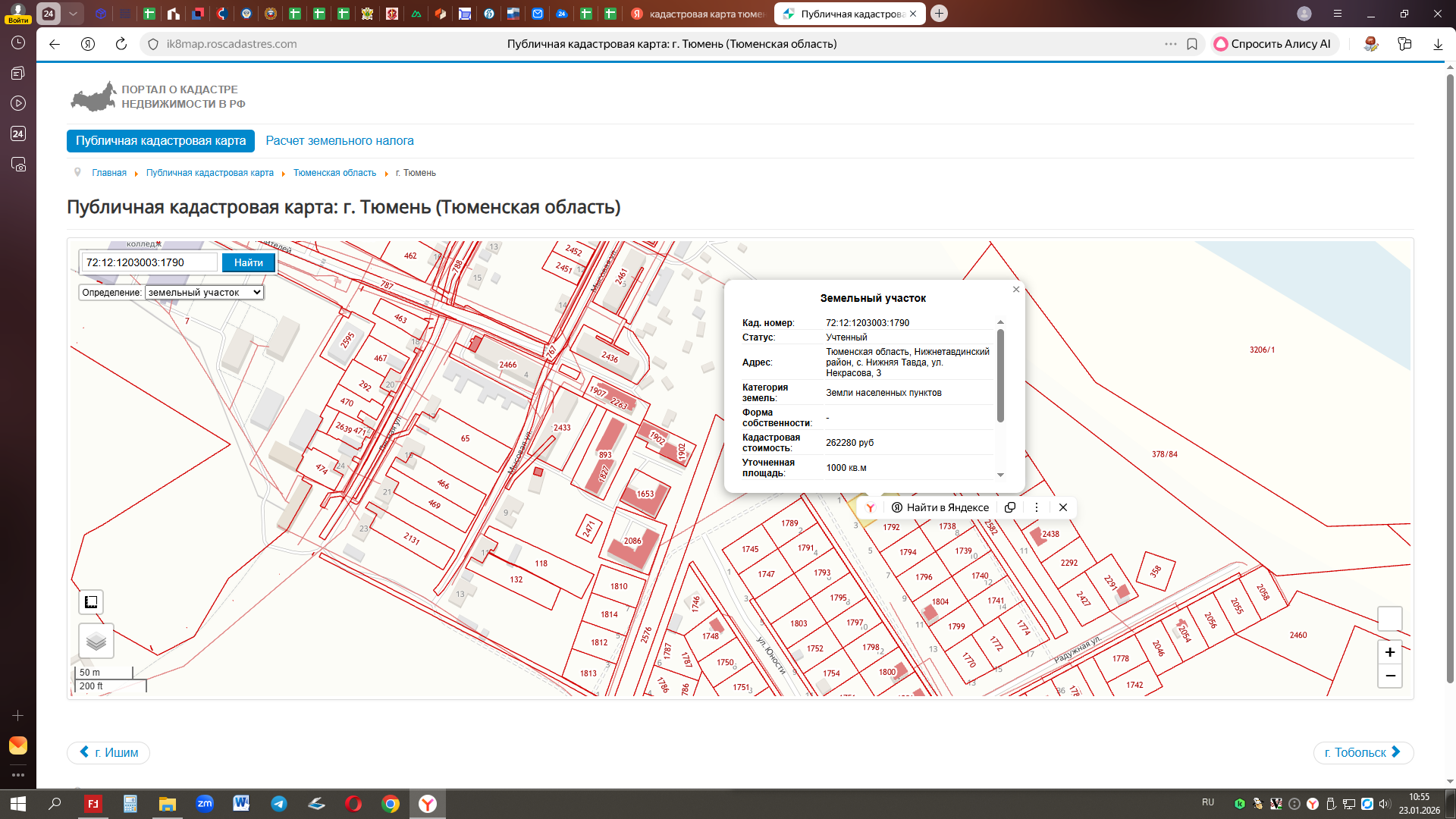Open the Определение type dropdown
1456x819 pixels.
pyautogui.click(x=204, y=292)
